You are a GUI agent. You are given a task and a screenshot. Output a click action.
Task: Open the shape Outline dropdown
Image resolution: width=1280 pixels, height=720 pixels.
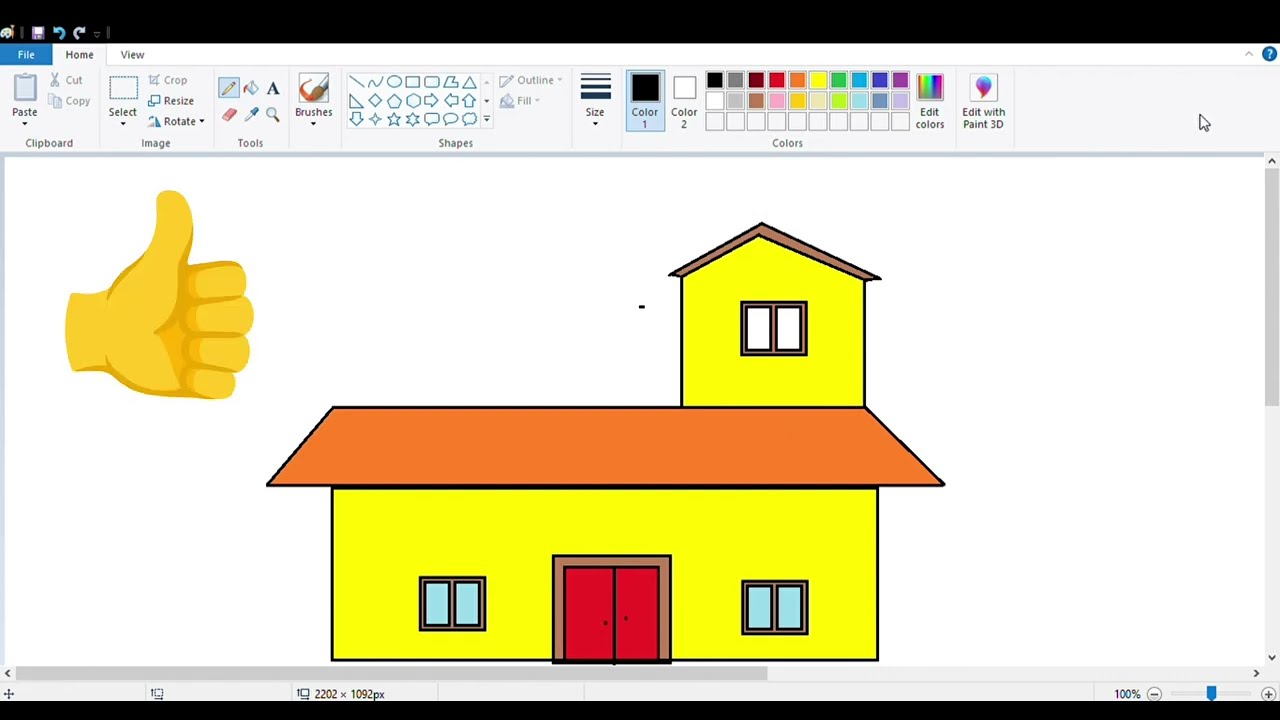(x=531, y=81)
